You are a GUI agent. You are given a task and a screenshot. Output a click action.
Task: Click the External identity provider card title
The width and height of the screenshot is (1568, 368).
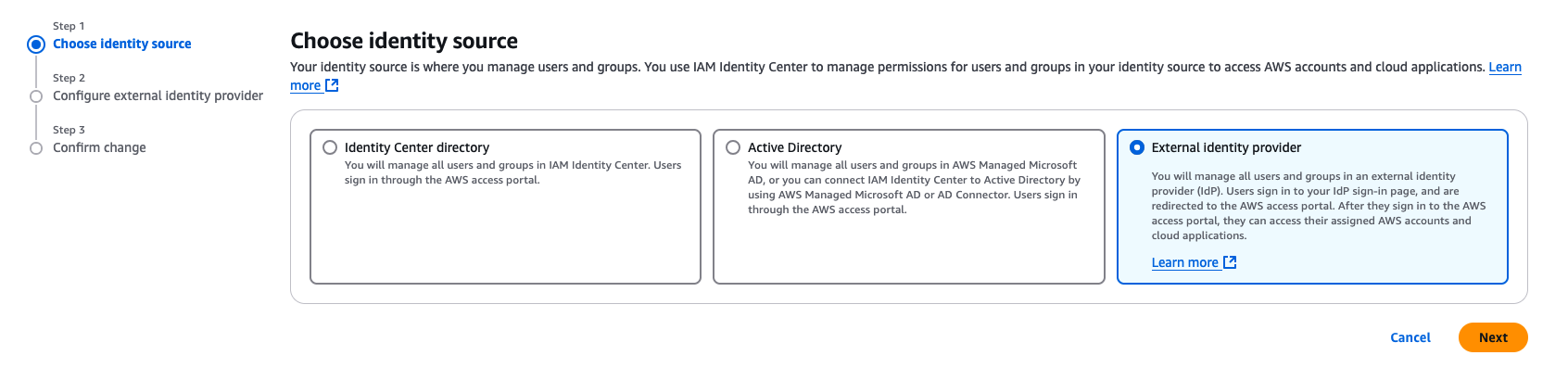[x=1226, y=147]
